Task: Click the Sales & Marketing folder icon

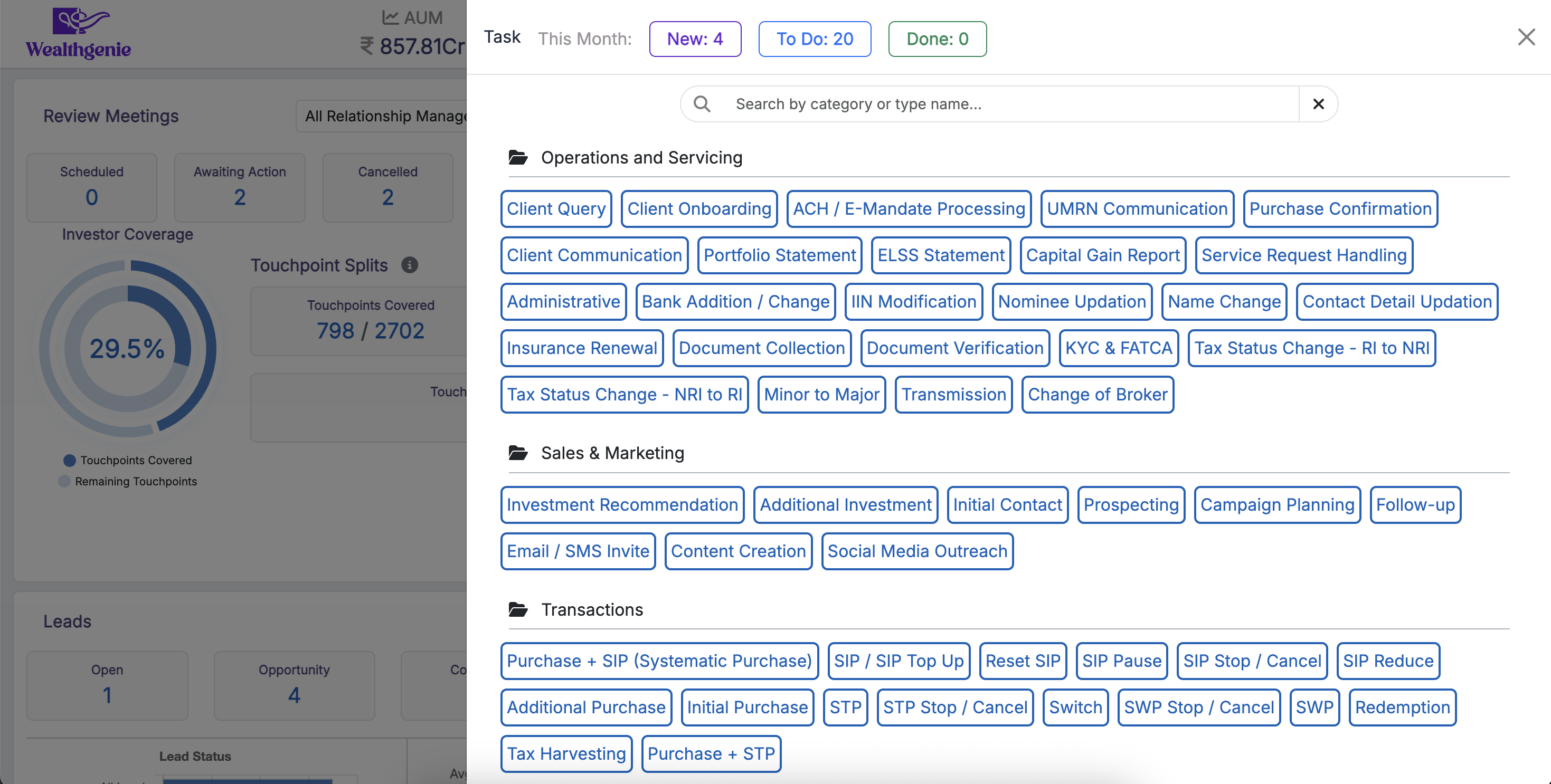Action: click(x=518, y=453)
